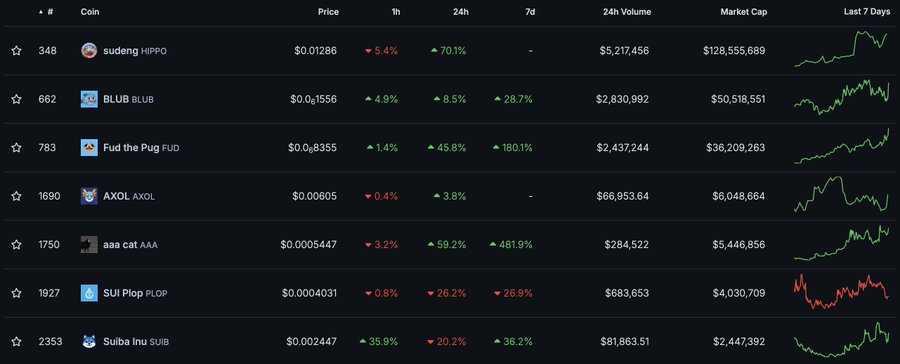Viewport: 900px width, 364px height.
Task: Click the sudeng HIPPO coin logo
Action: pyautogui.click(x=89, y=51)
